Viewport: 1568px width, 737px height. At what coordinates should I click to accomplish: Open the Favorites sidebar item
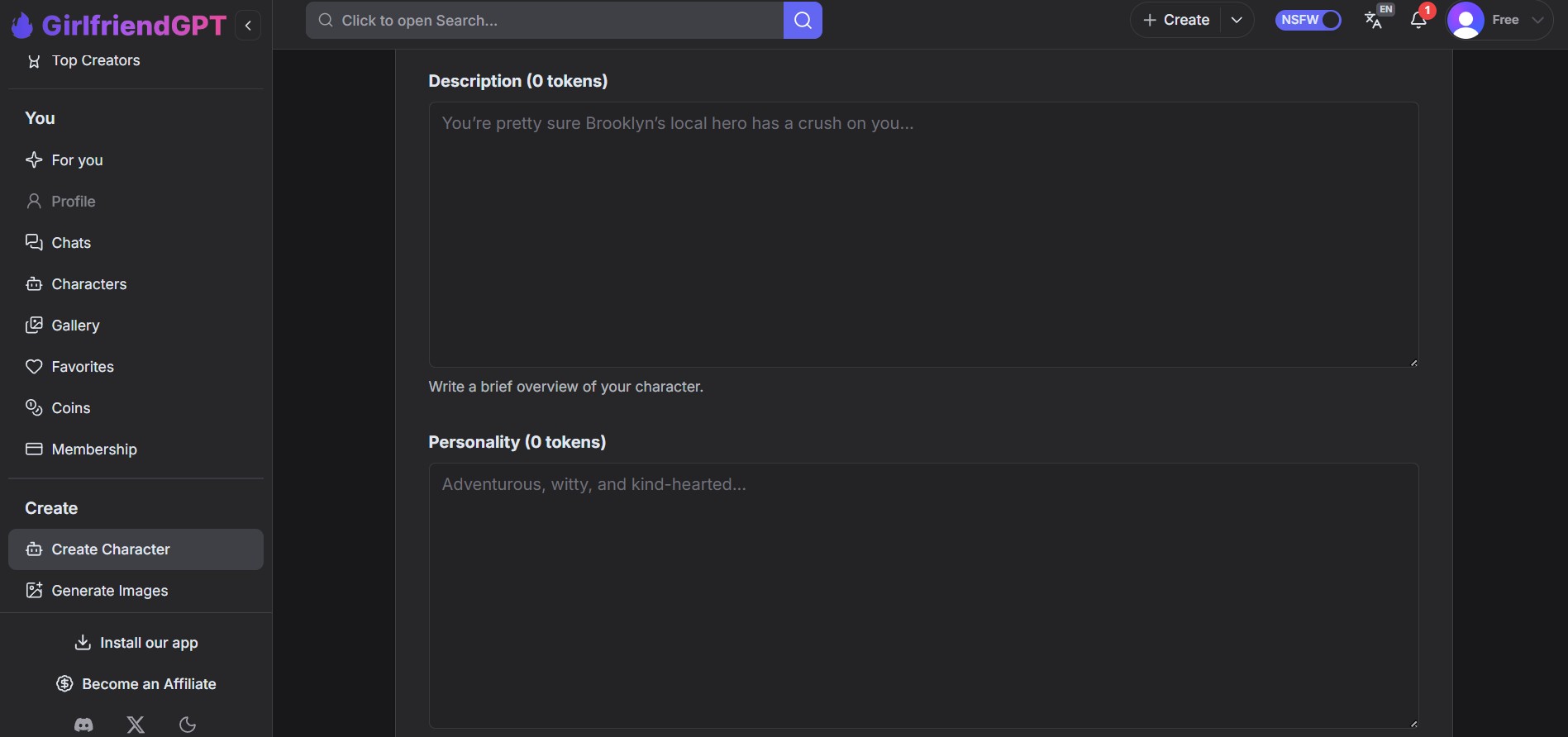82,367
